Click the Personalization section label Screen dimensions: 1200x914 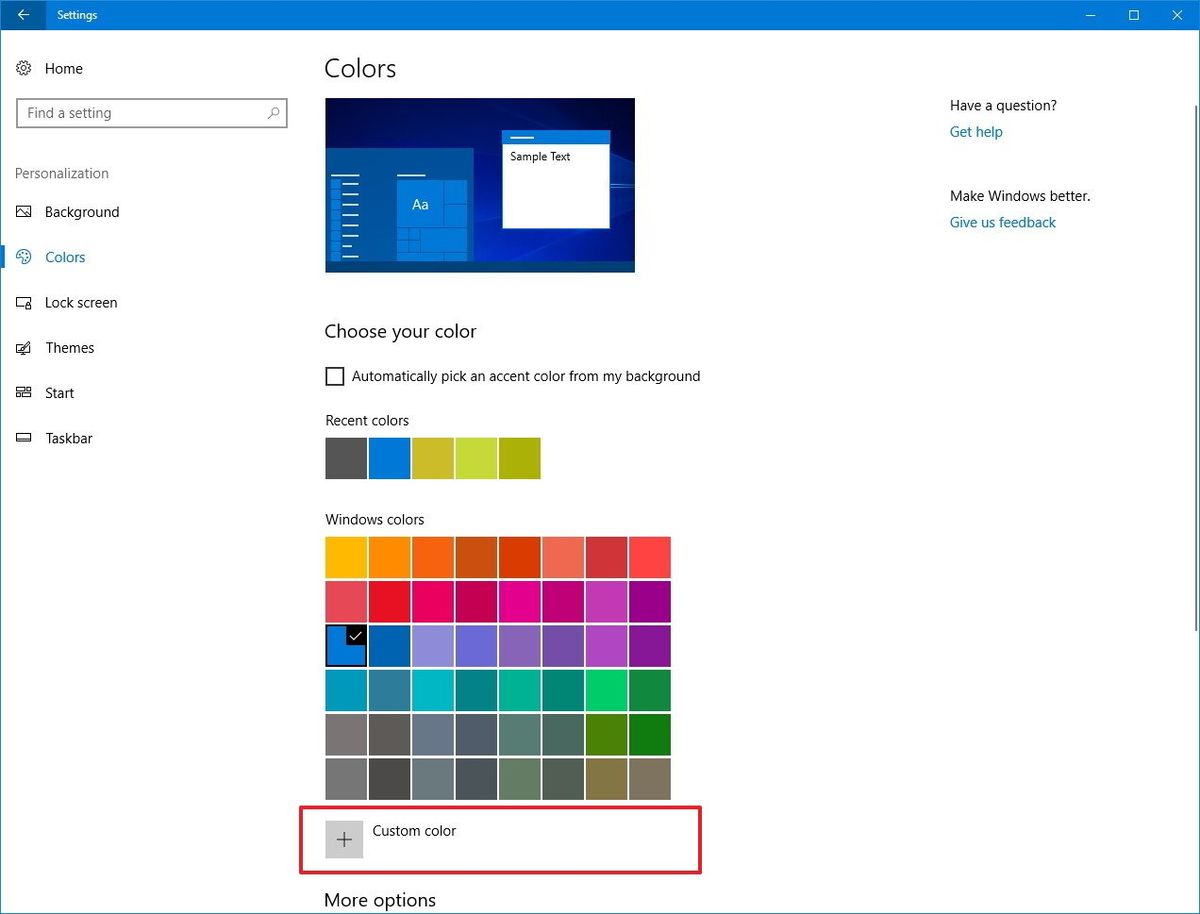62,174
